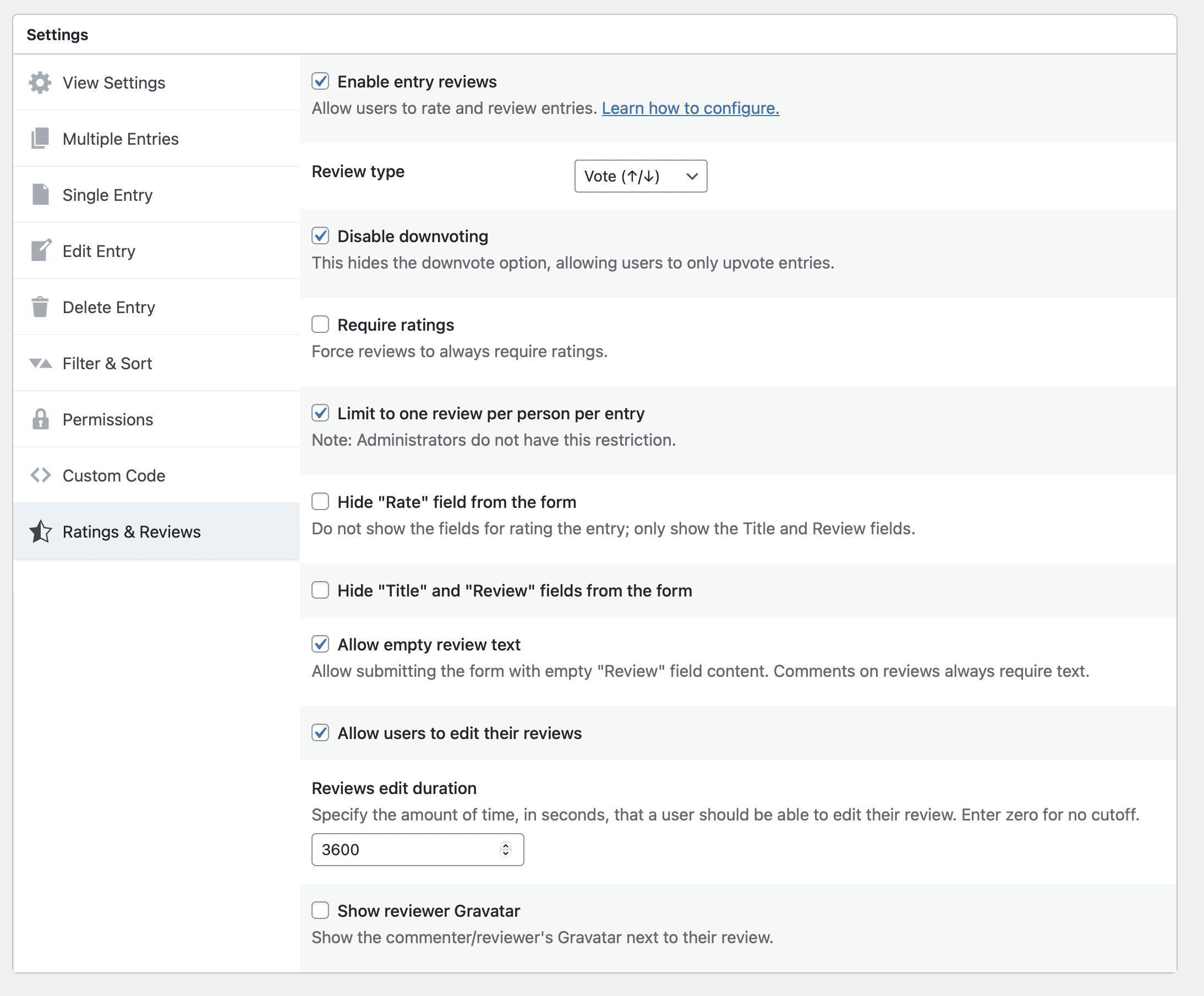
Task: Enable the Require ratings checkbox
Action: click(320, 325)
